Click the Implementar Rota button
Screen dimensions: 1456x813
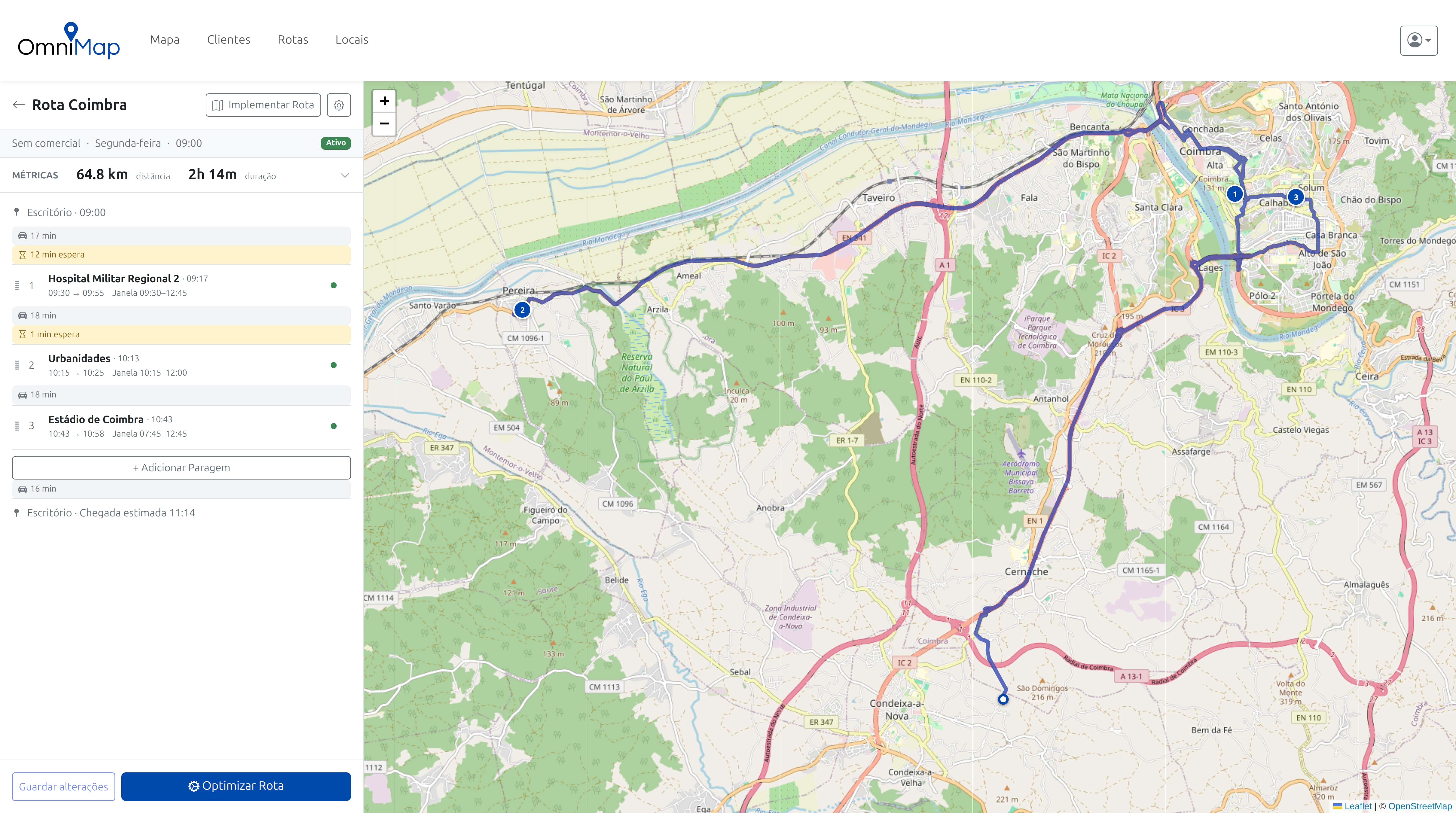pyautogui.click(x=263, y=105)
